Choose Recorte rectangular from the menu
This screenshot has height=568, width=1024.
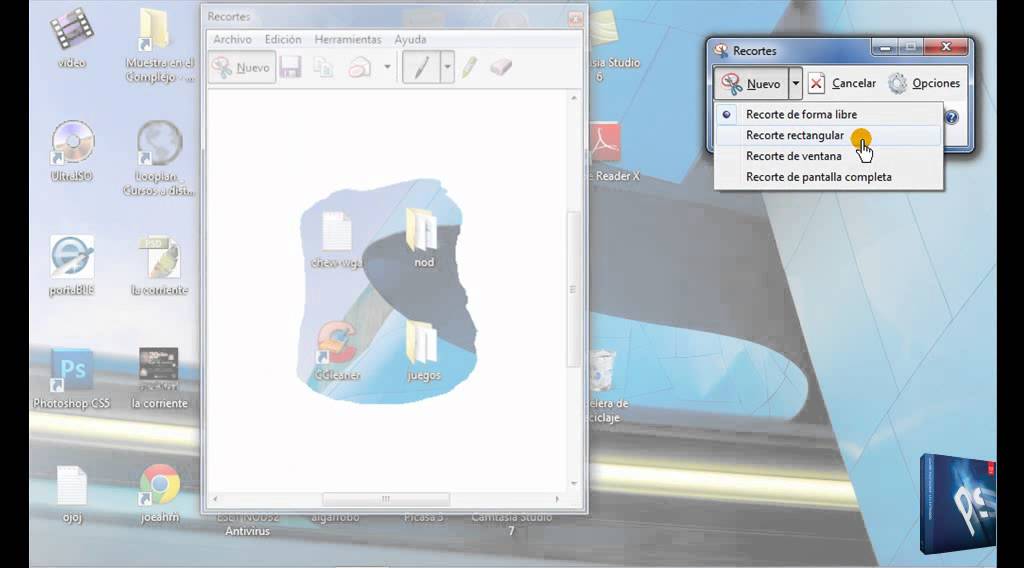[x=829, y=135]
